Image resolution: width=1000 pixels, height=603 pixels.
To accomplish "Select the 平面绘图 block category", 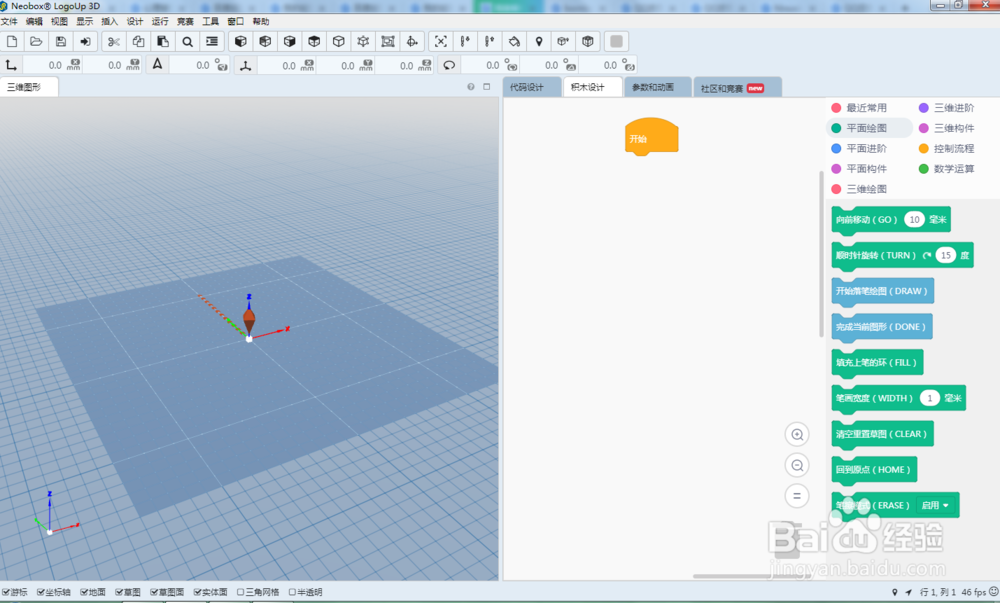I will (869, 128).
